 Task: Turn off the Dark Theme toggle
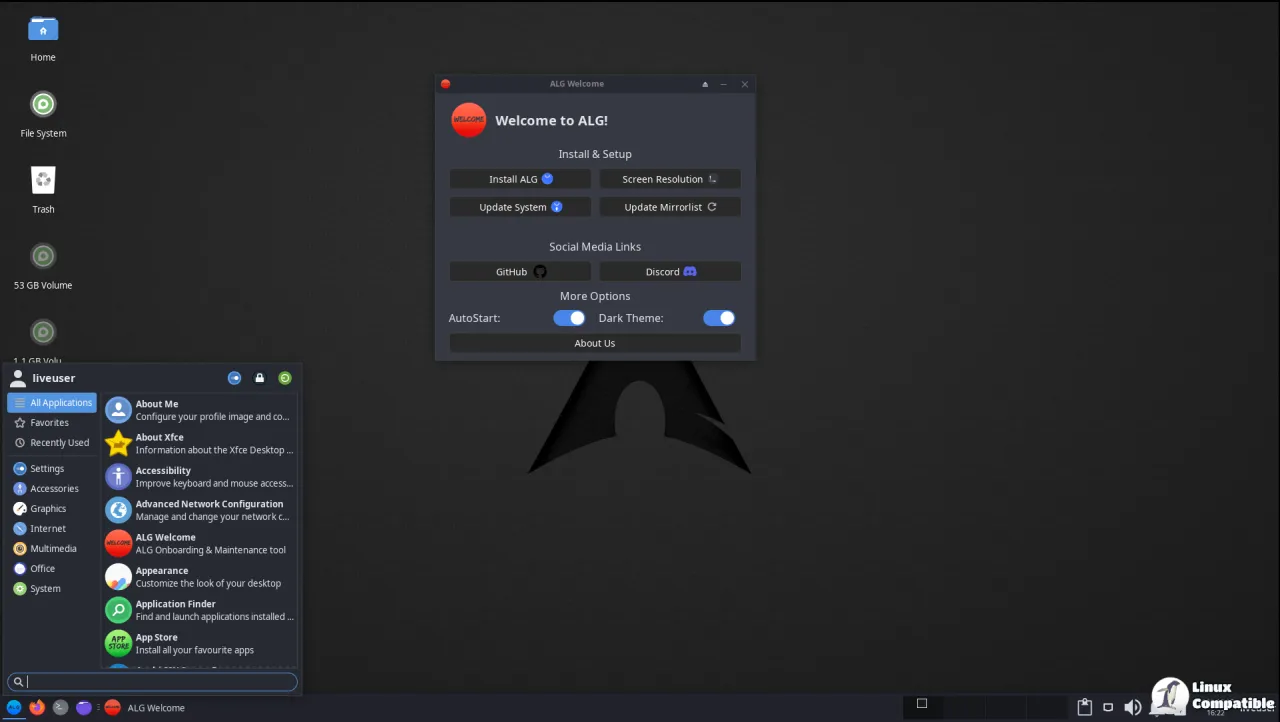[719, 318]
